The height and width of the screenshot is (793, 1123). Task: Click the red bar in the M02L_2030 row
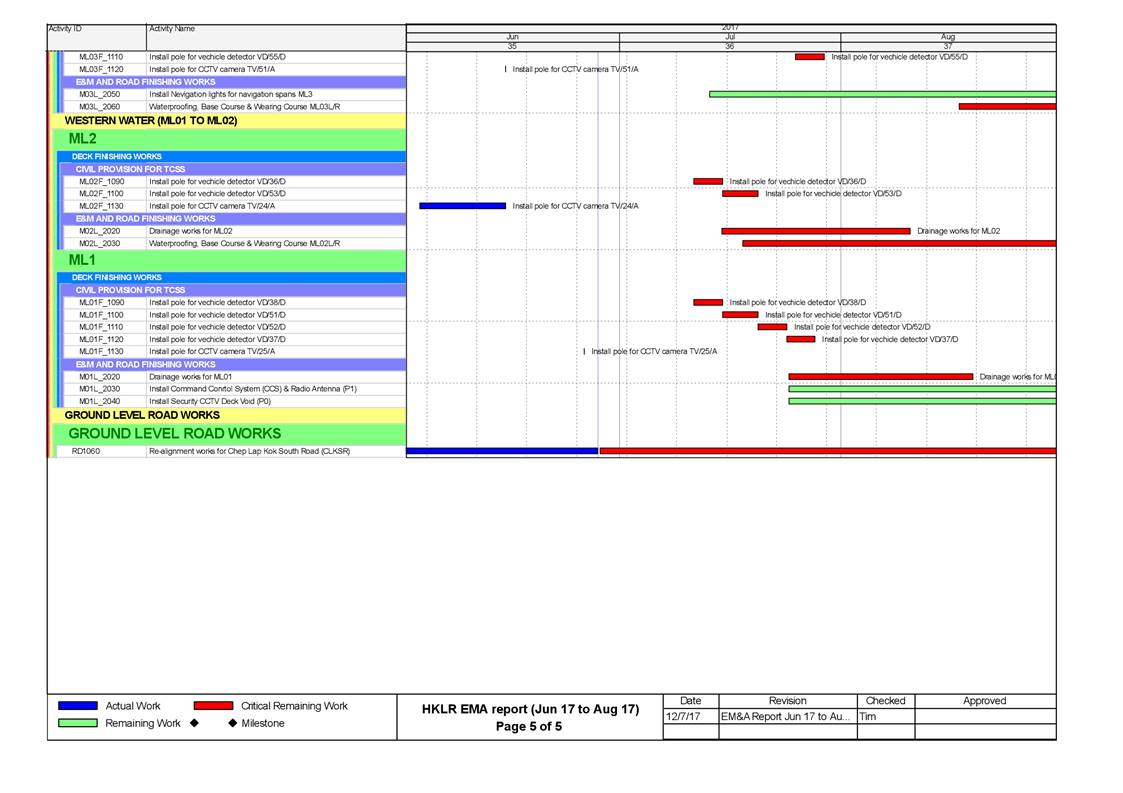tap(900, 244)
